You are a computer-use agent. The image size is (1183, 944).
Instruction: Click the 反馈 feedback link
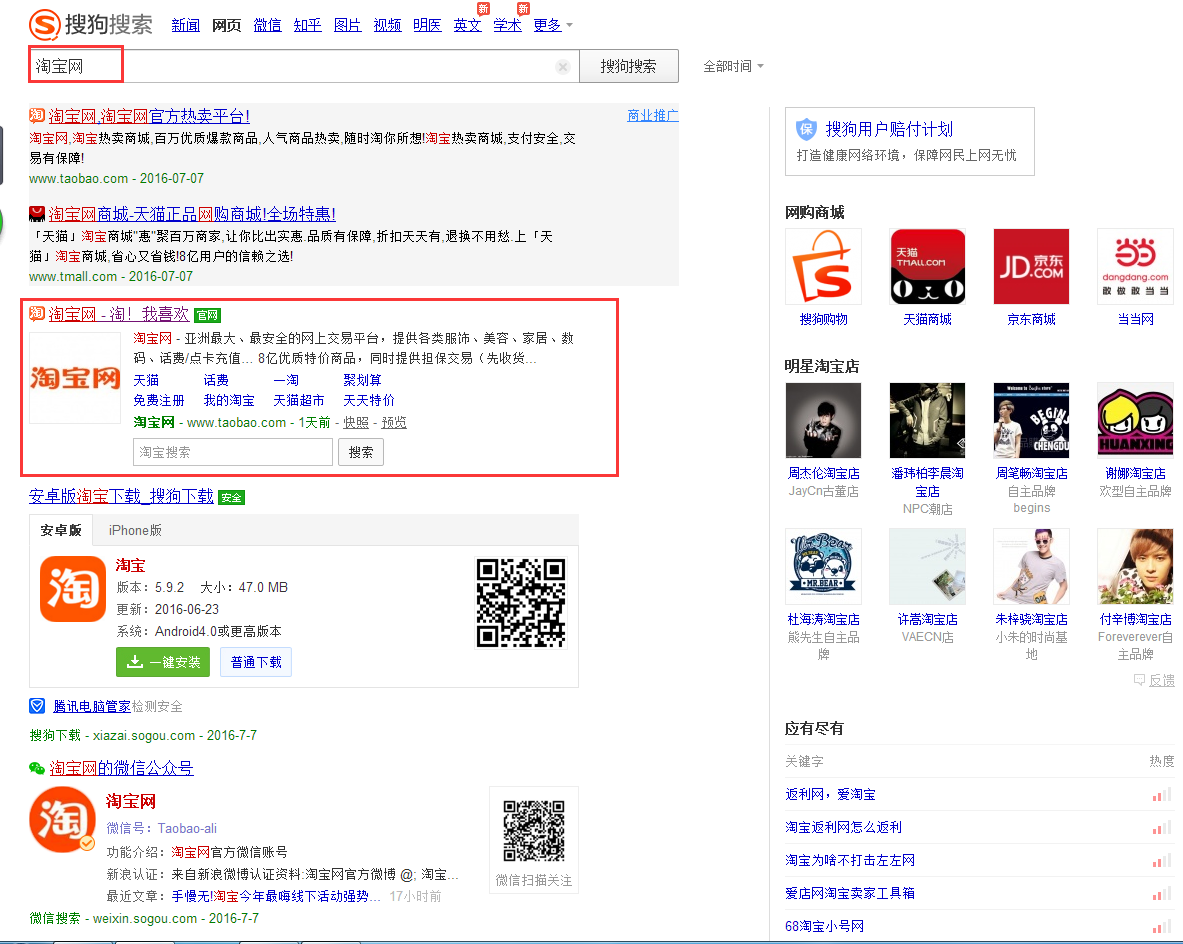point(1161,680)
